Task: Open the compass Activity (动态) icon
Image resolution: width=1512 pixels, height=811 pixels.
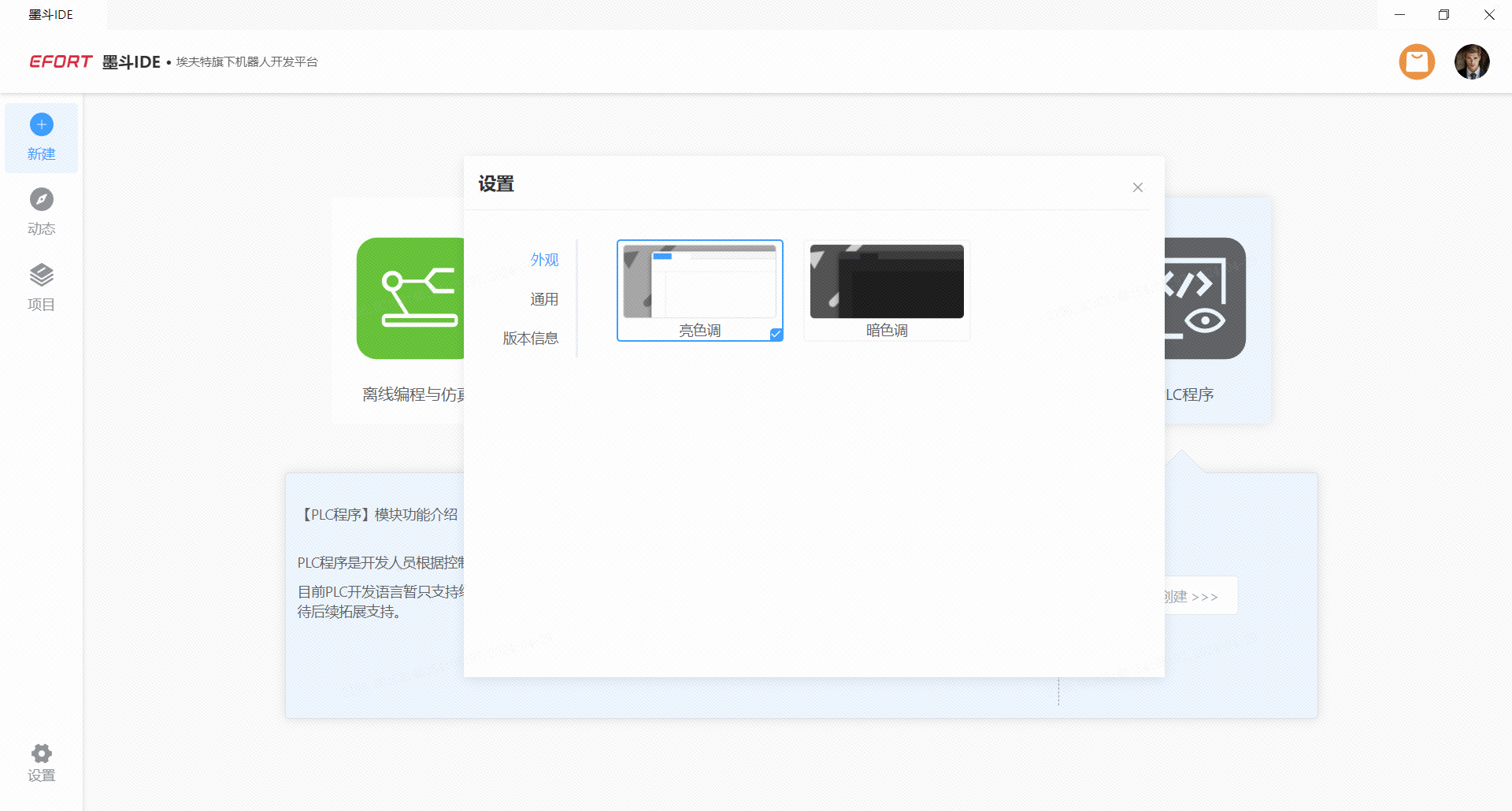Action: pyautogui.click(x=42, y=199)
